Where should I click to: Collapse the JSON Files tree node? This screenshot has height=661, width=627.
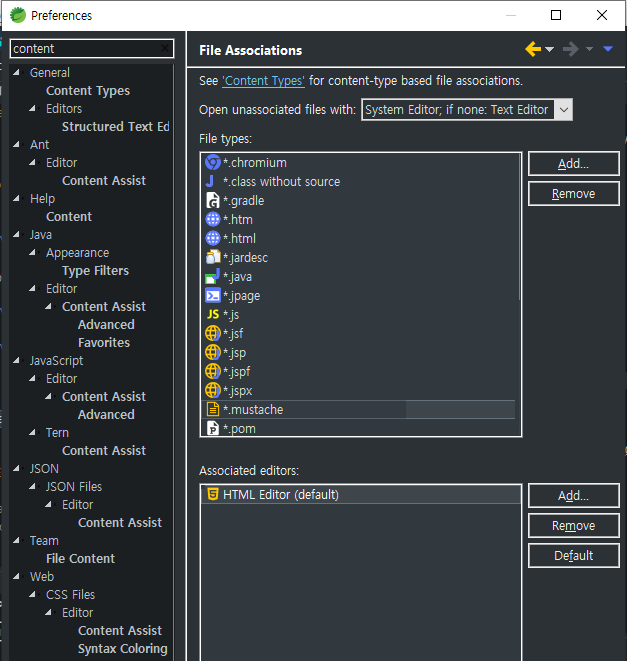[x=32, y=486]
